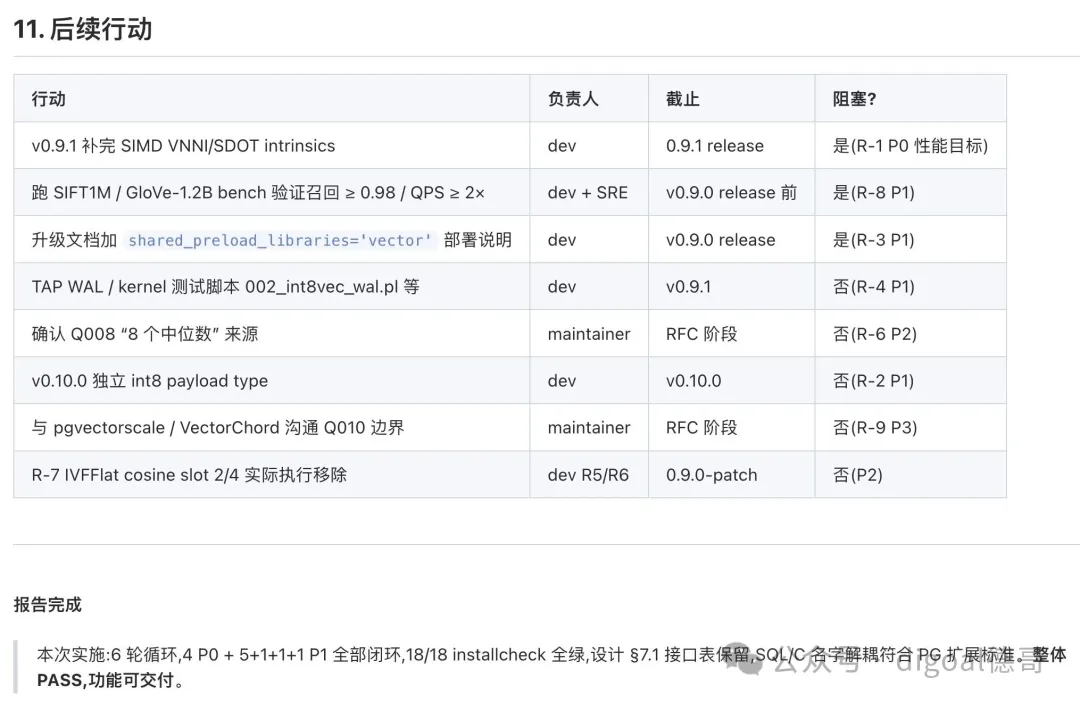The image size is (1080, 703).
Task: Click the SIFT1M / GloVe-1.2B bench cell
Action: [x=271, y=193]
